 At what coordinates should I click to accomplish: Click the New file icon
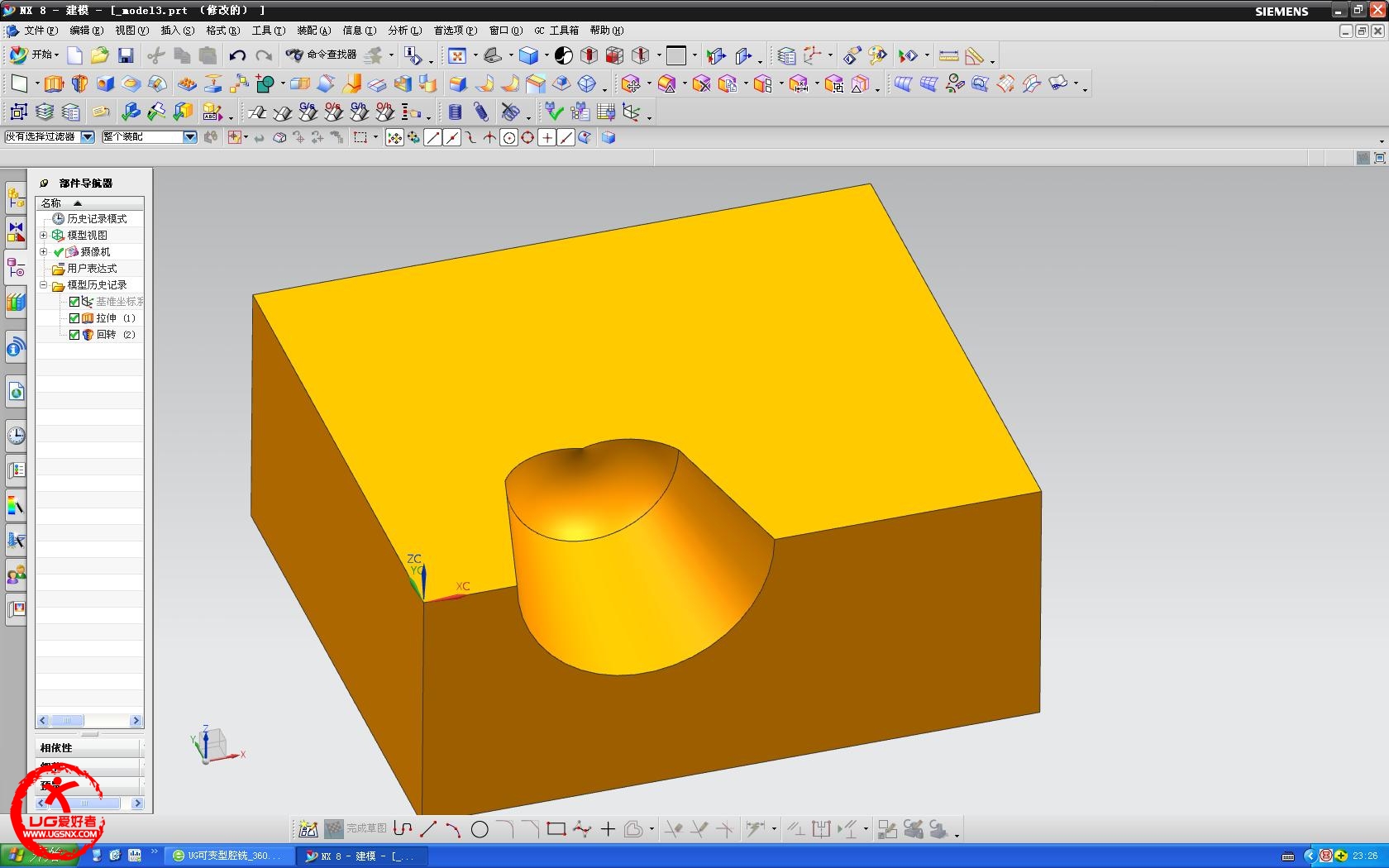click(74, 55)
